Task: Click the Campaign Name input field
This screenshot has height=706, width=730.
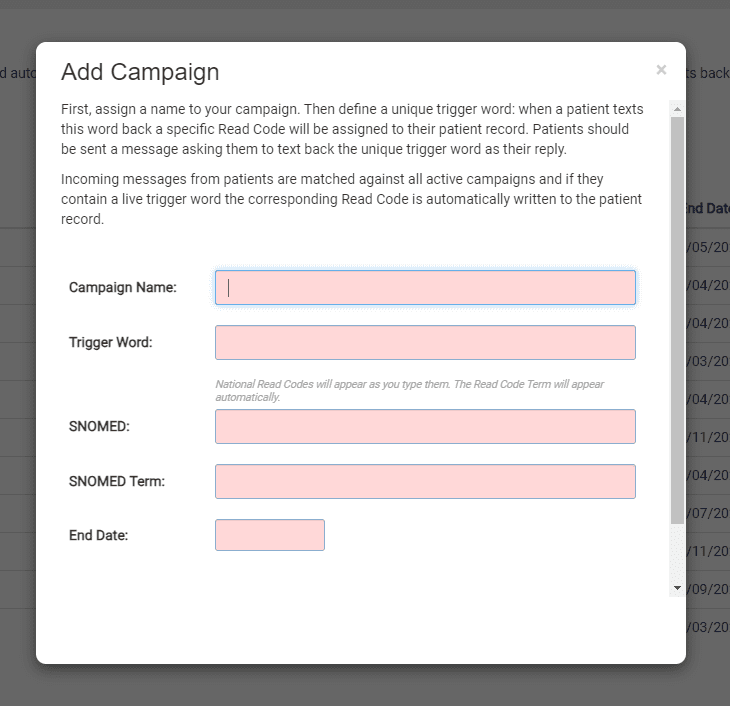Action: coord(425,287)
